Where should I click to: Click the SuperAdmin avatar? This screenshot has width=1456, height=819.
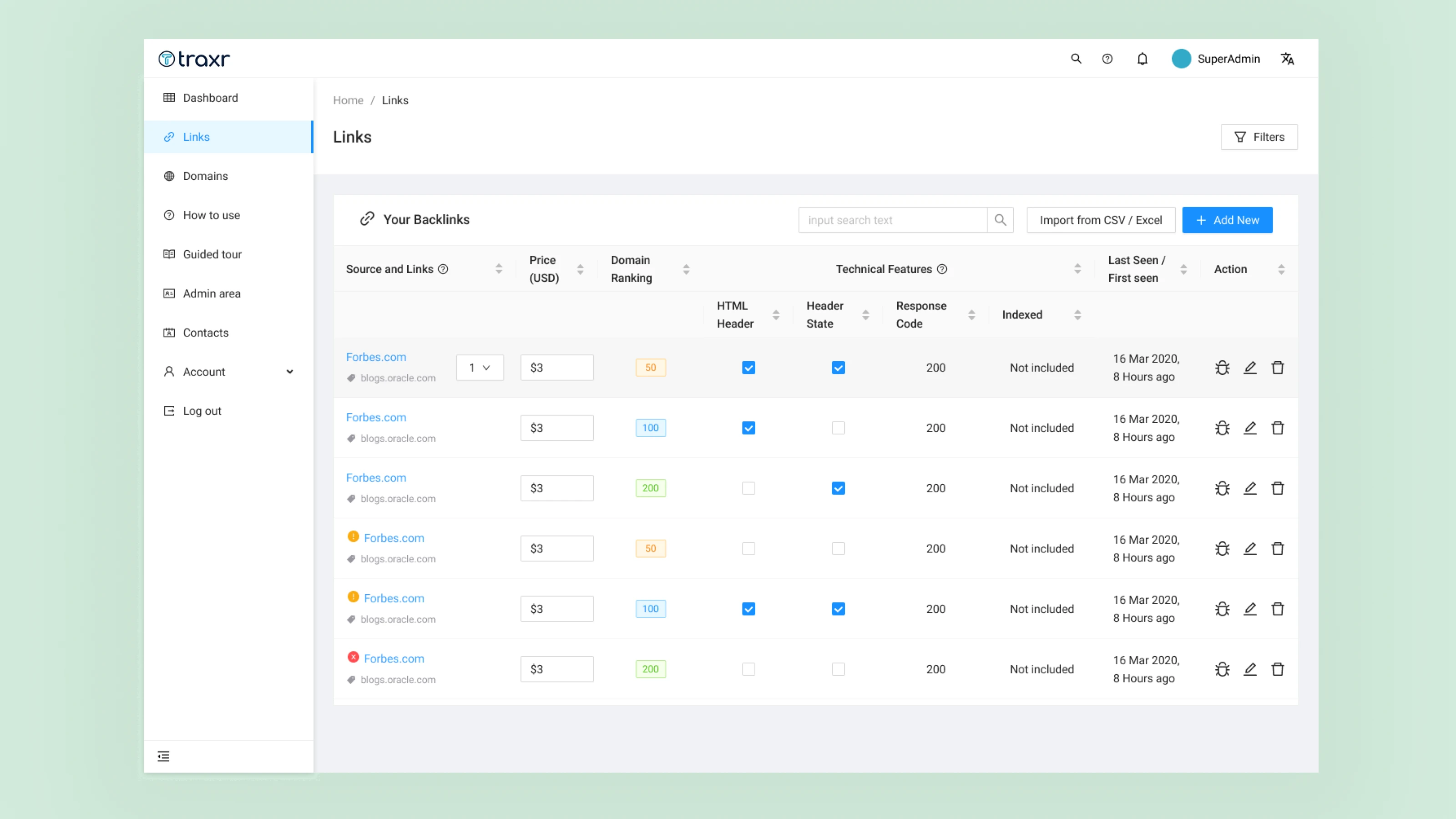click(1181, 59)
